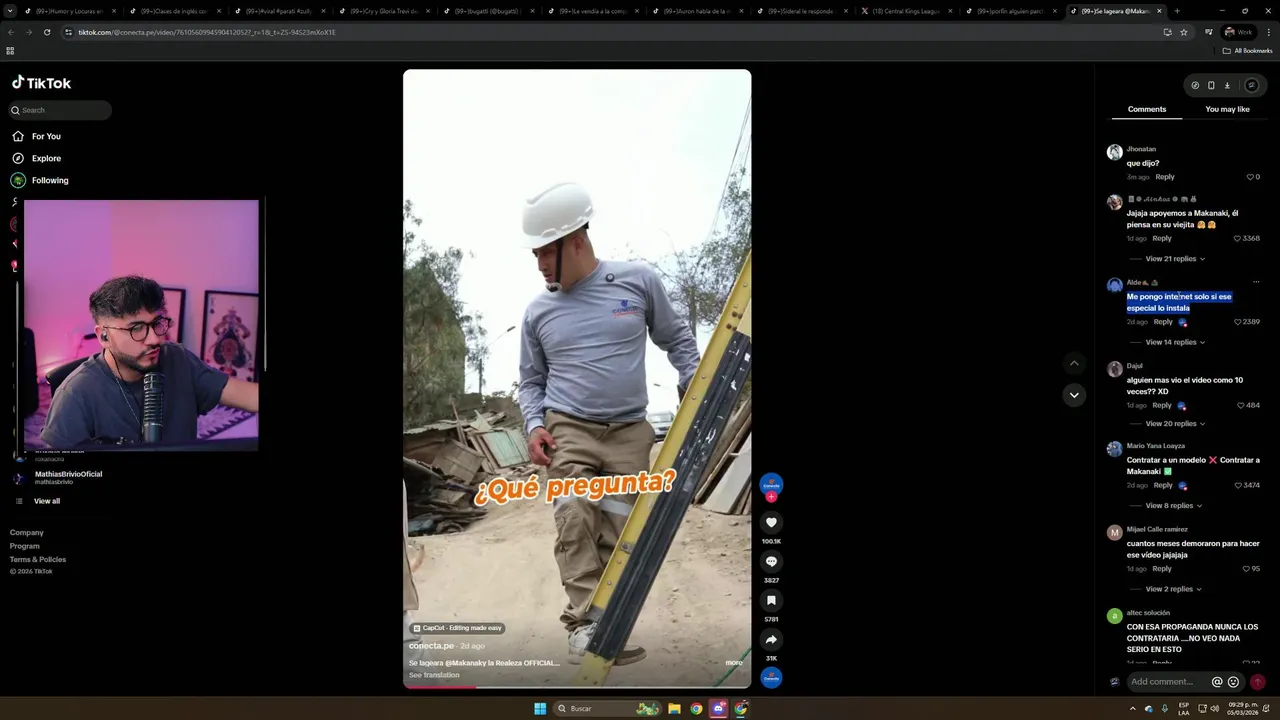
Task: Open a new browser tab with plus
Action: pyautogui.click(x=1177, y=11)
